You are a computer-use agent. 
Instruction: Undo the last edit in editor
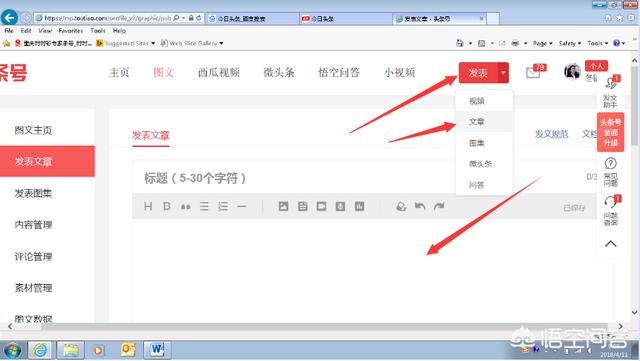click(420, 207)
